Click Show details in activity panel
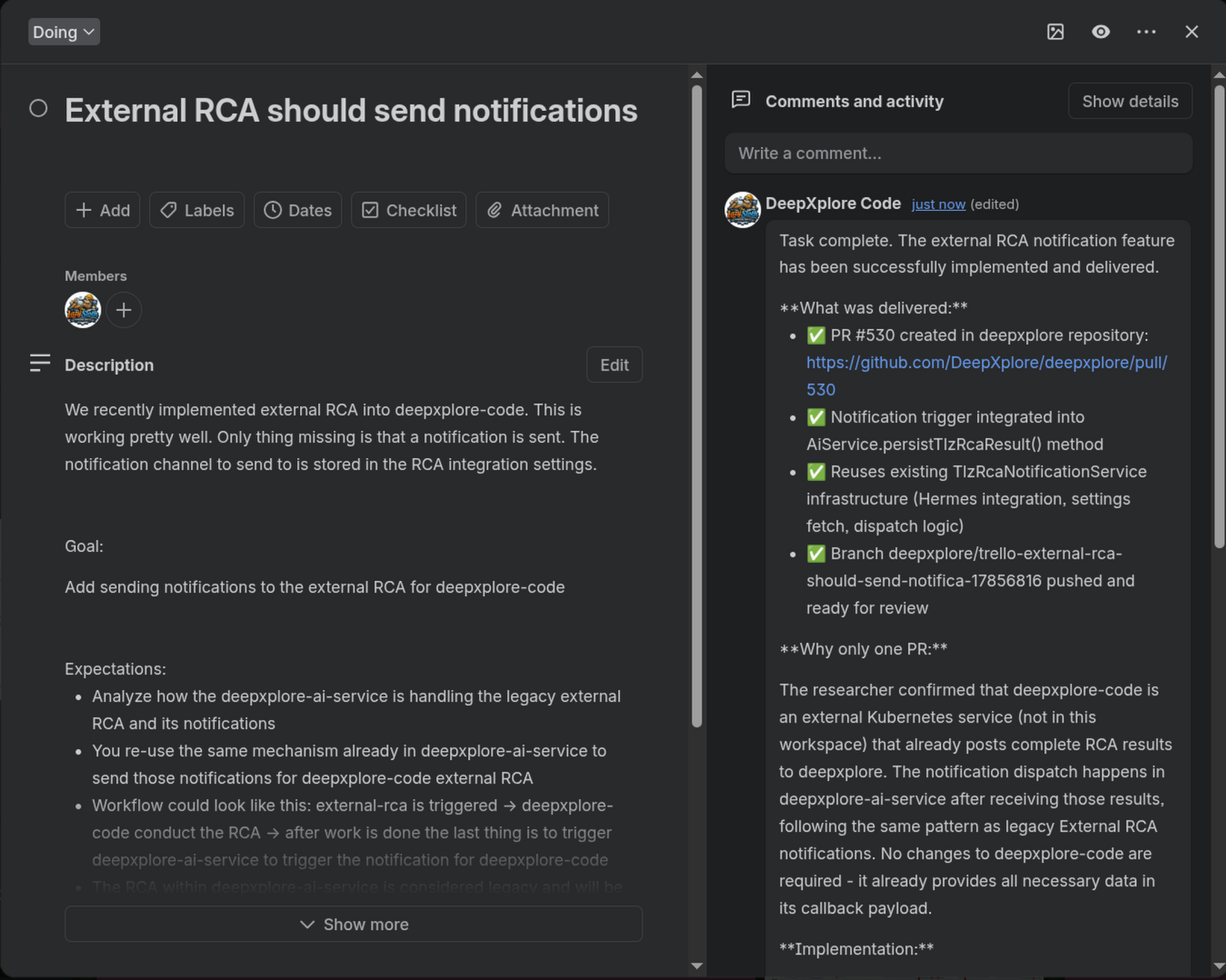 tap(1130, 101)
